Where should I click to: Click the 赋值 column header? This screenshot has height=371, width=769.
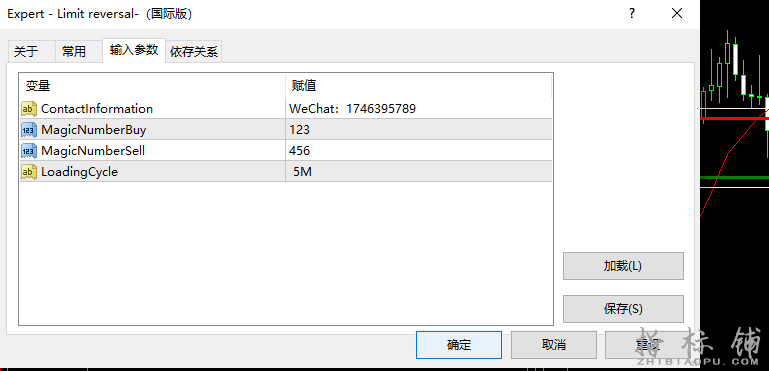point(418,86)
